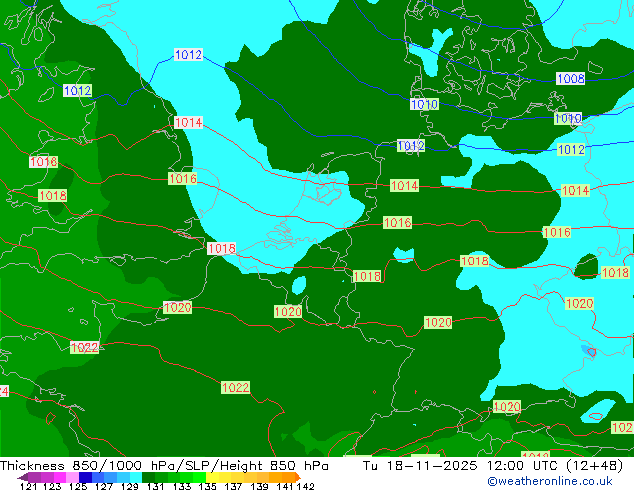Screen dimensions: 634x490
Task: Open the weatheronline.co.uk credit link
Action: tap(550, 481)
